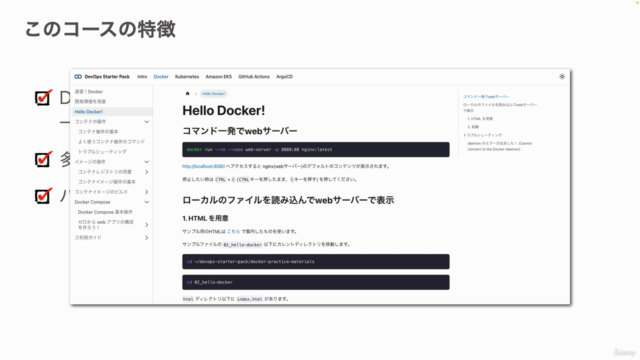Open イメージの操作 sidebar category label
Image resolution: width=640 pixels, height=360 pixels.
point(90,162)
